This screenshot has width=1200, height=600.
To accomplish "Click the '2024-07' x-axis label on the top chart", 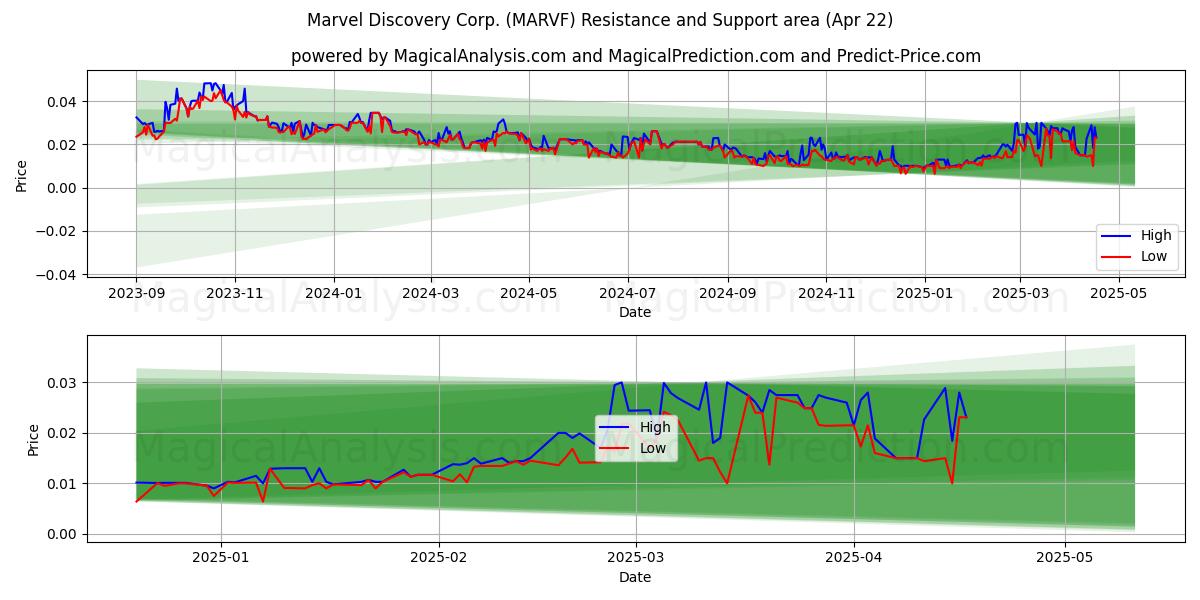I will (x=627, y=294).
